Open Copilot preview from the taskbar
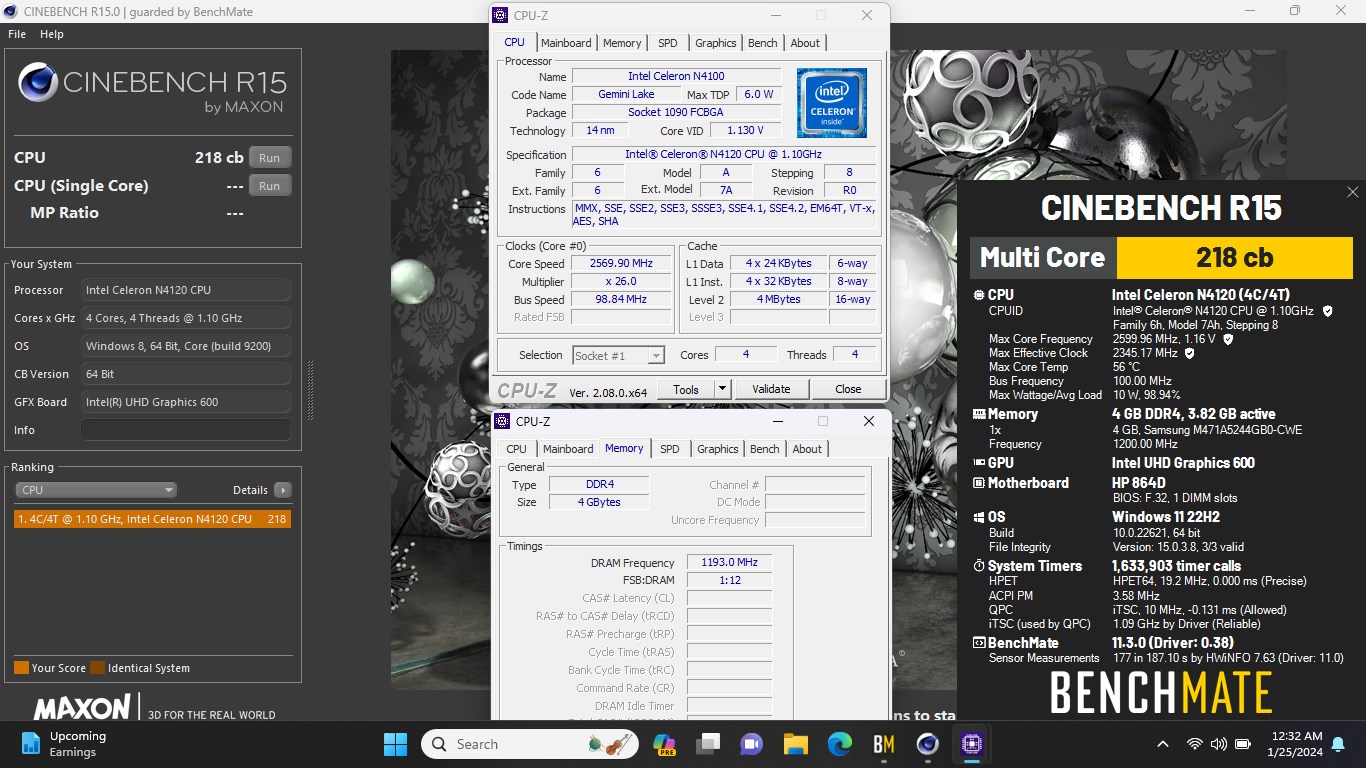 pyautogui.click(x=664, y=744)
